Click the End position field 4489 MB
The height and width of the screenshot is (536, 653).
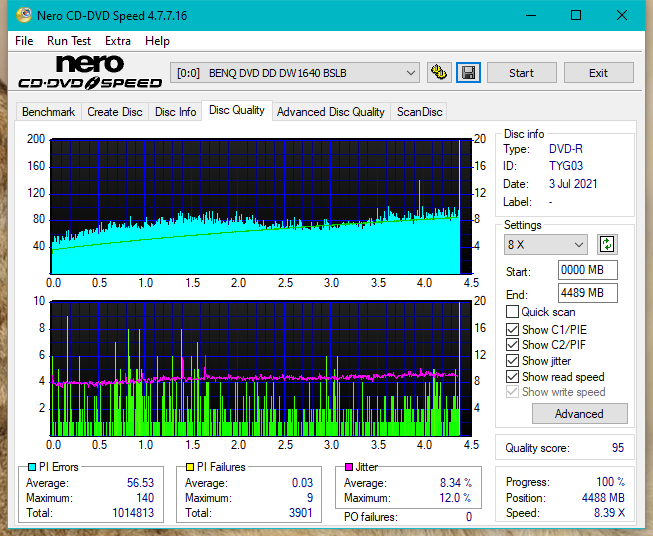click(588, 293)
